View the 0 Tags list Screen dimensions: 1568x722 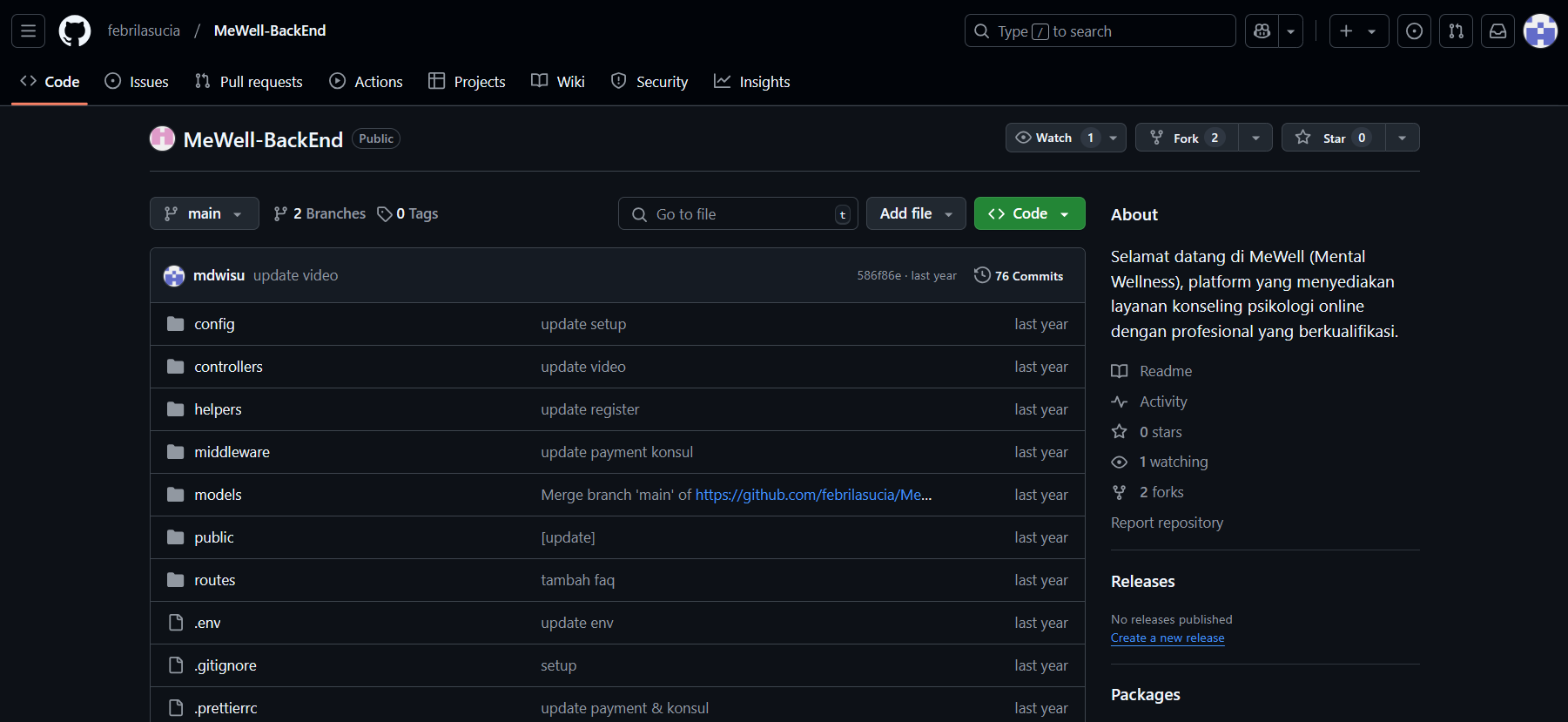click(407, 213)
